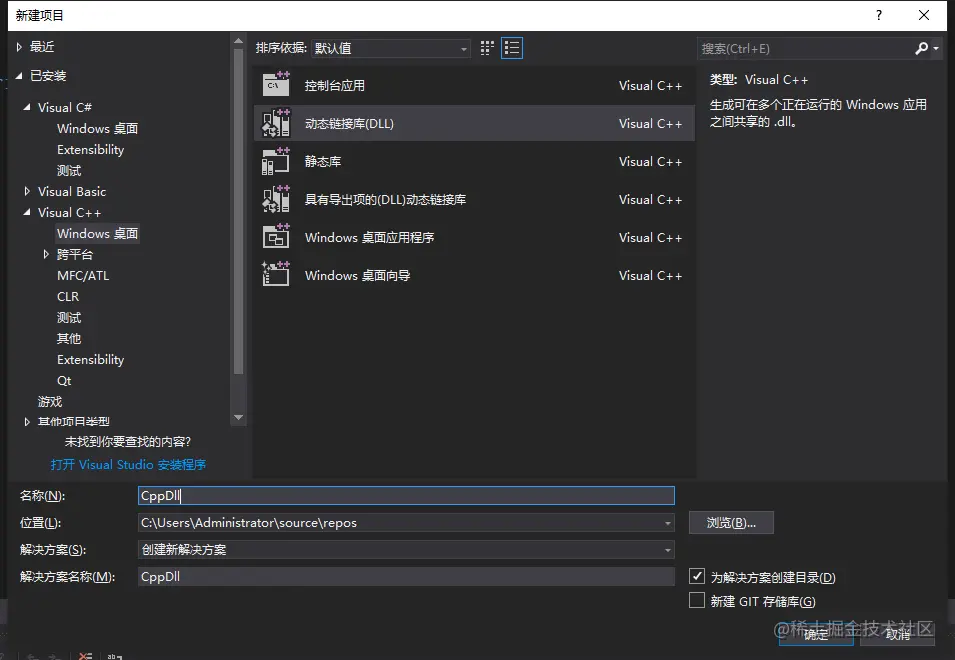
Task: Click the 浏览(B)... button
Action: click(731, 522)
